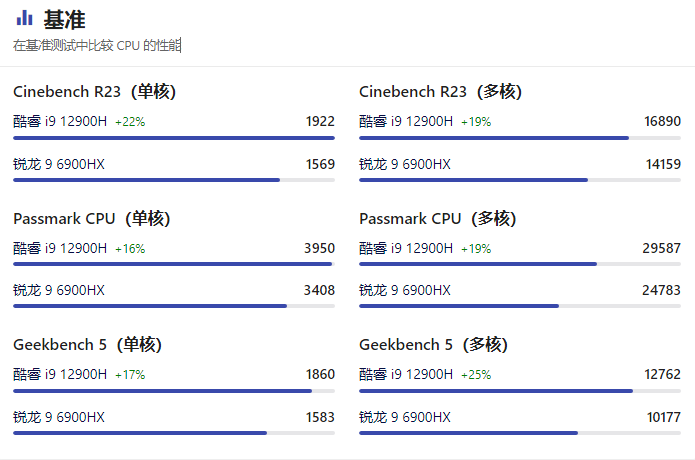This screenshot has width=695, height=460.
Task: Click the +22% green percentage badge
Action: [130, 122]
